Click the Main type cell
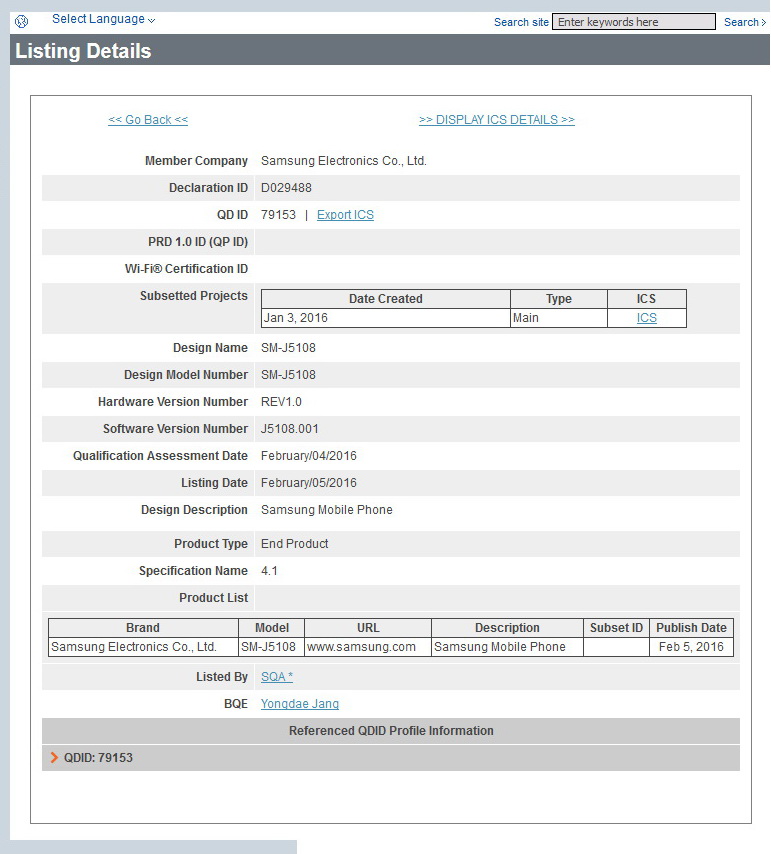Viewport: 771px width, 854px height. pos(559,318)
